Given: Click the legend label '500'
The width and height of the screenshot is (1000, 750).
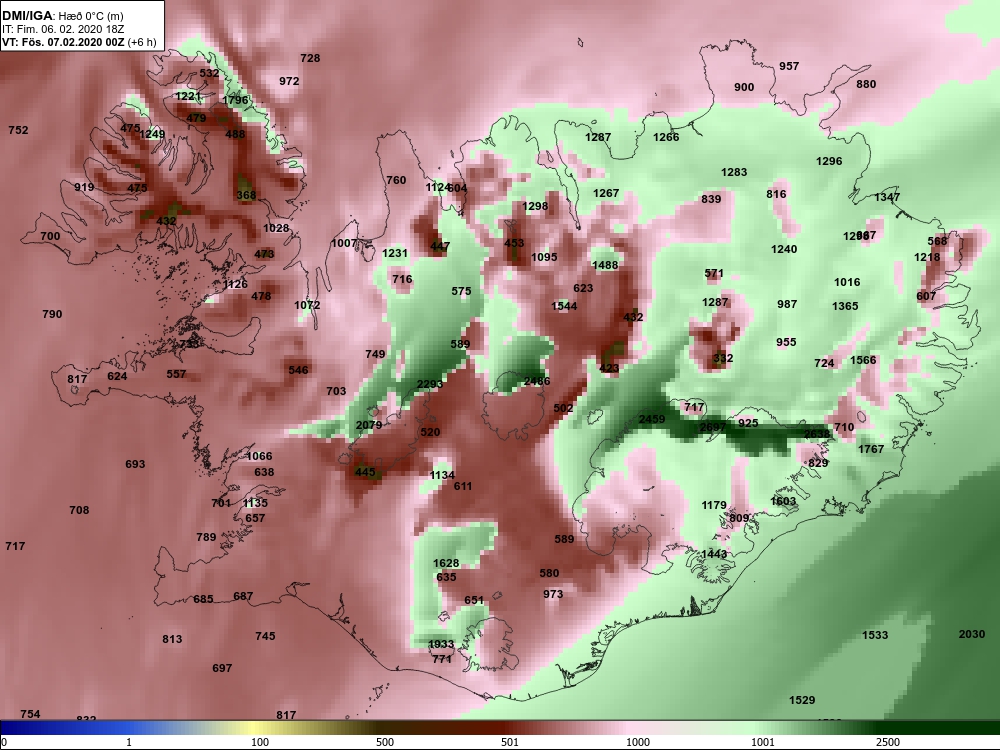Looking at the screenshot, I should tap(385, 742).
